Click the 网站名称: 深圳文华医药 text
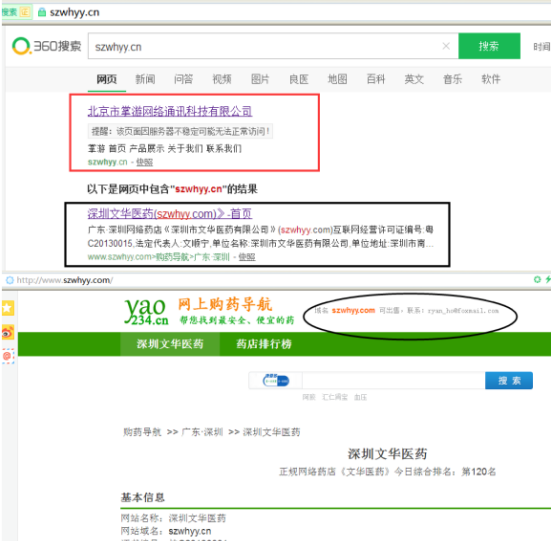The image size is (551, 541). coord(173,518)
